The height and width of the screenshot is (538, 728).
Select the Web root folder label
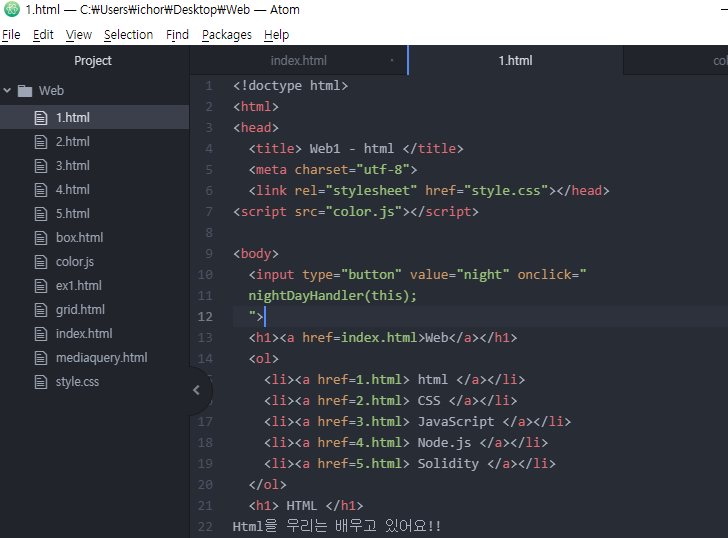click(51, 91)
